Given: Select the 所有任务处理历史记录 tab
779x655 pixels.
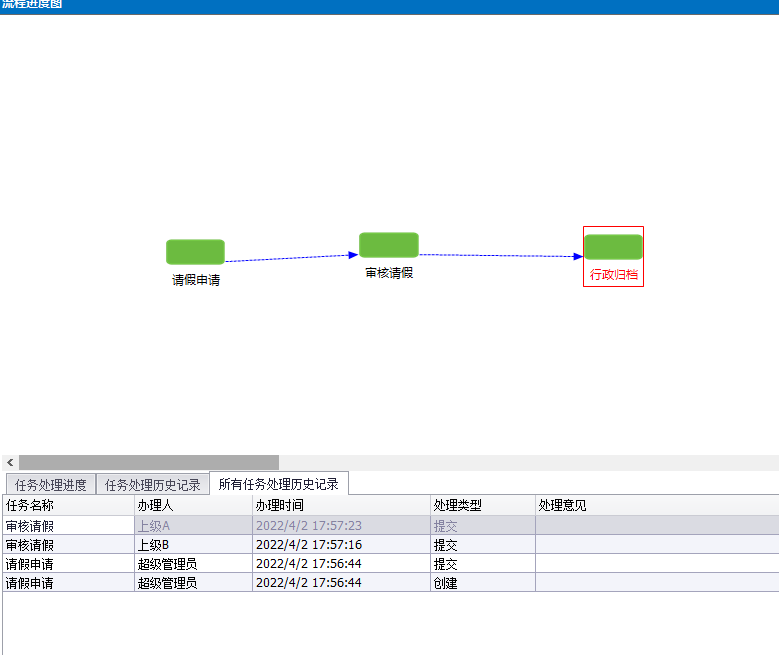Looking at the screenshot, I should (x=278, y=484).
